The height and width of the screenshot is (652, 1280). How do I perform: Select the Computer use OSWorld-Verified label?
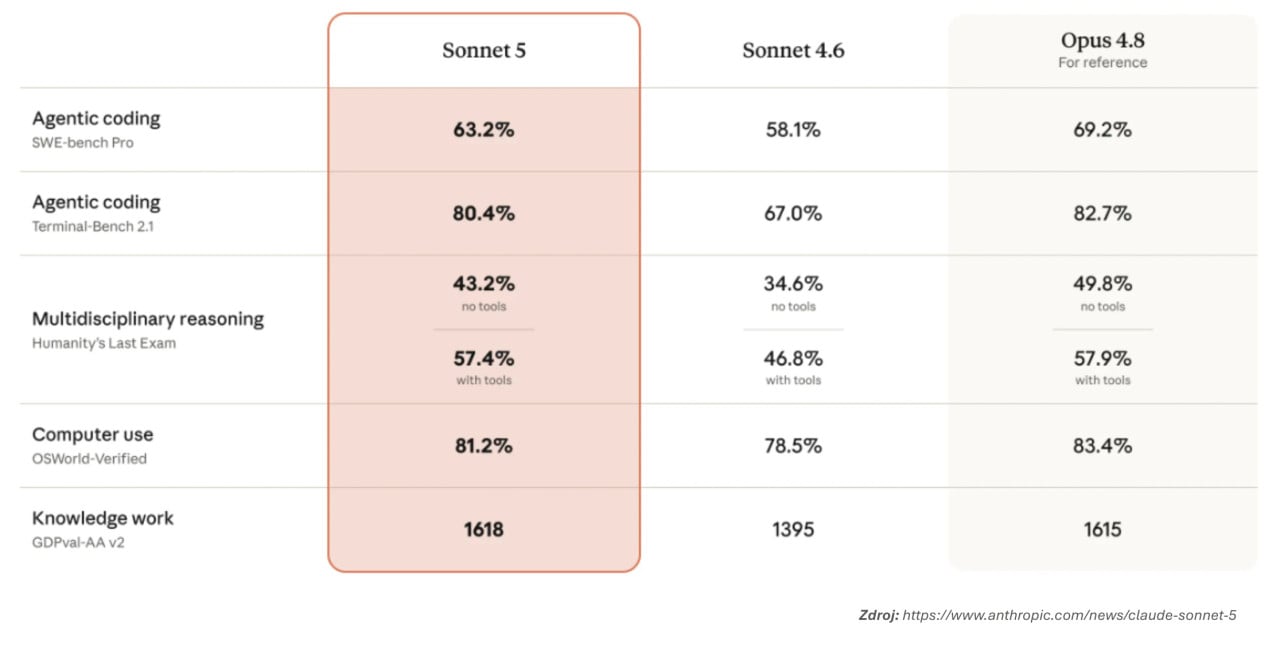click(92, 445)
